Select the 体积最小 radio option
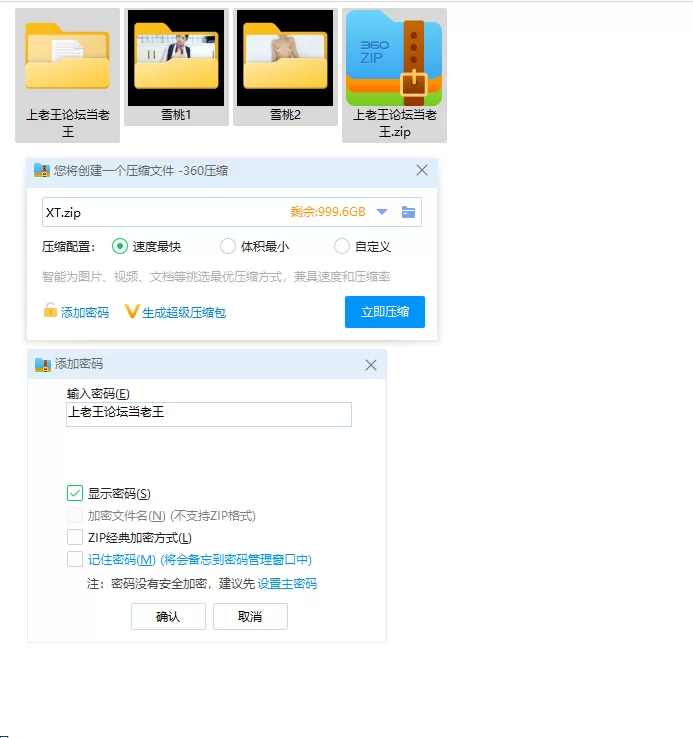Screen dimensions: 693x738 pos(228,246)
